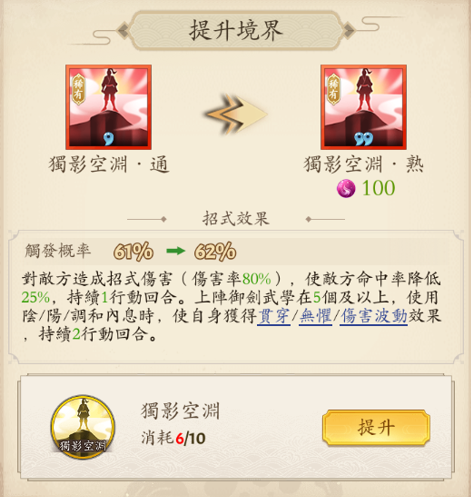Image resolution: width=471 pixels, height=497 pixels.
Task: Select the 獨影空淵·通 skill icon
Action: pos(109,107)
